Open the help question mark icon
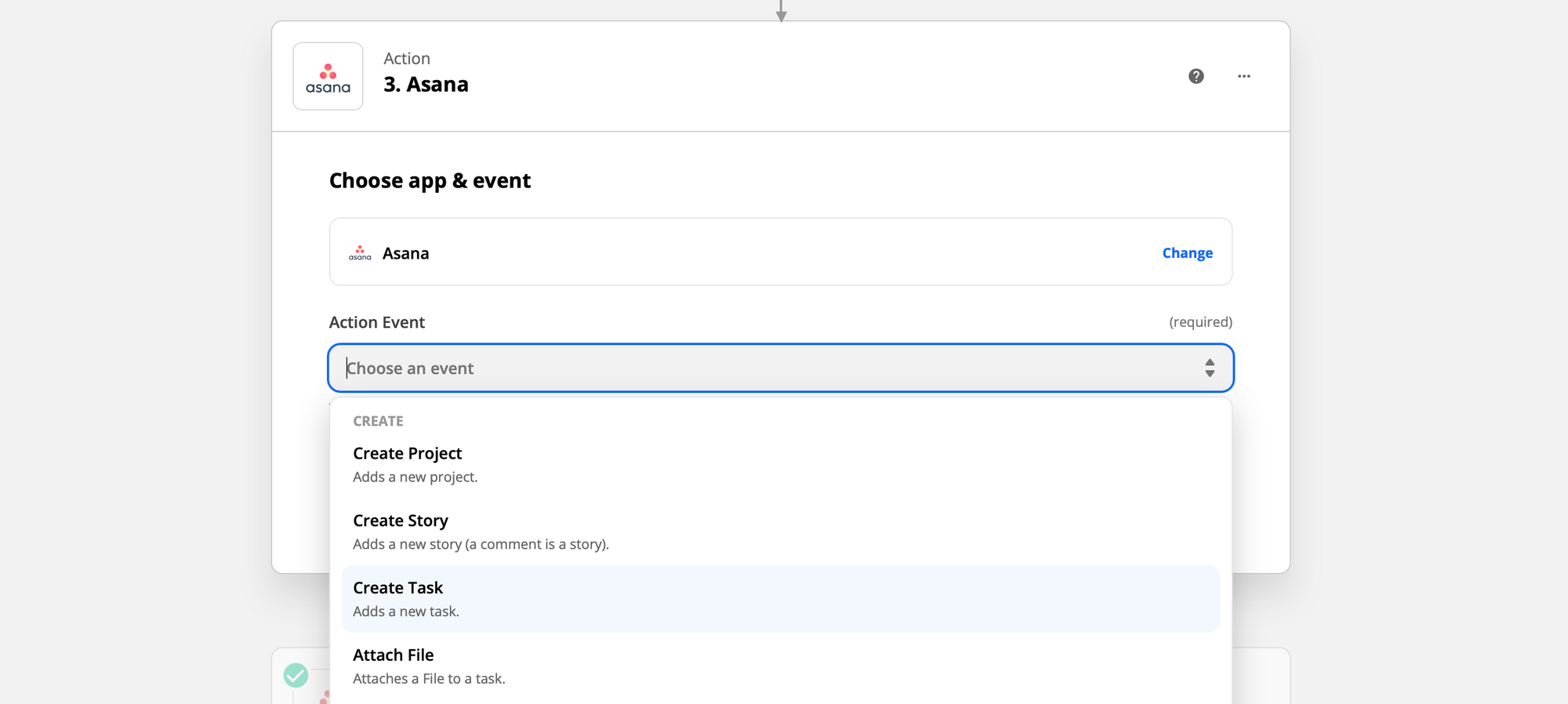Image resolution: width=1568 pixels, height=704 pixels. 1196,76
